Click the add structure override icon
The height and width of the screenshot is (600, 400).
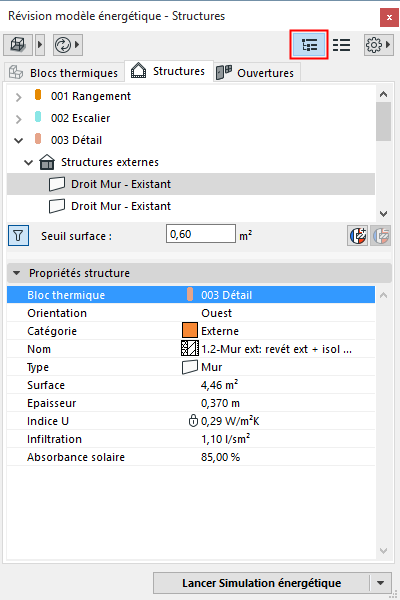click(x=358, y=235)
